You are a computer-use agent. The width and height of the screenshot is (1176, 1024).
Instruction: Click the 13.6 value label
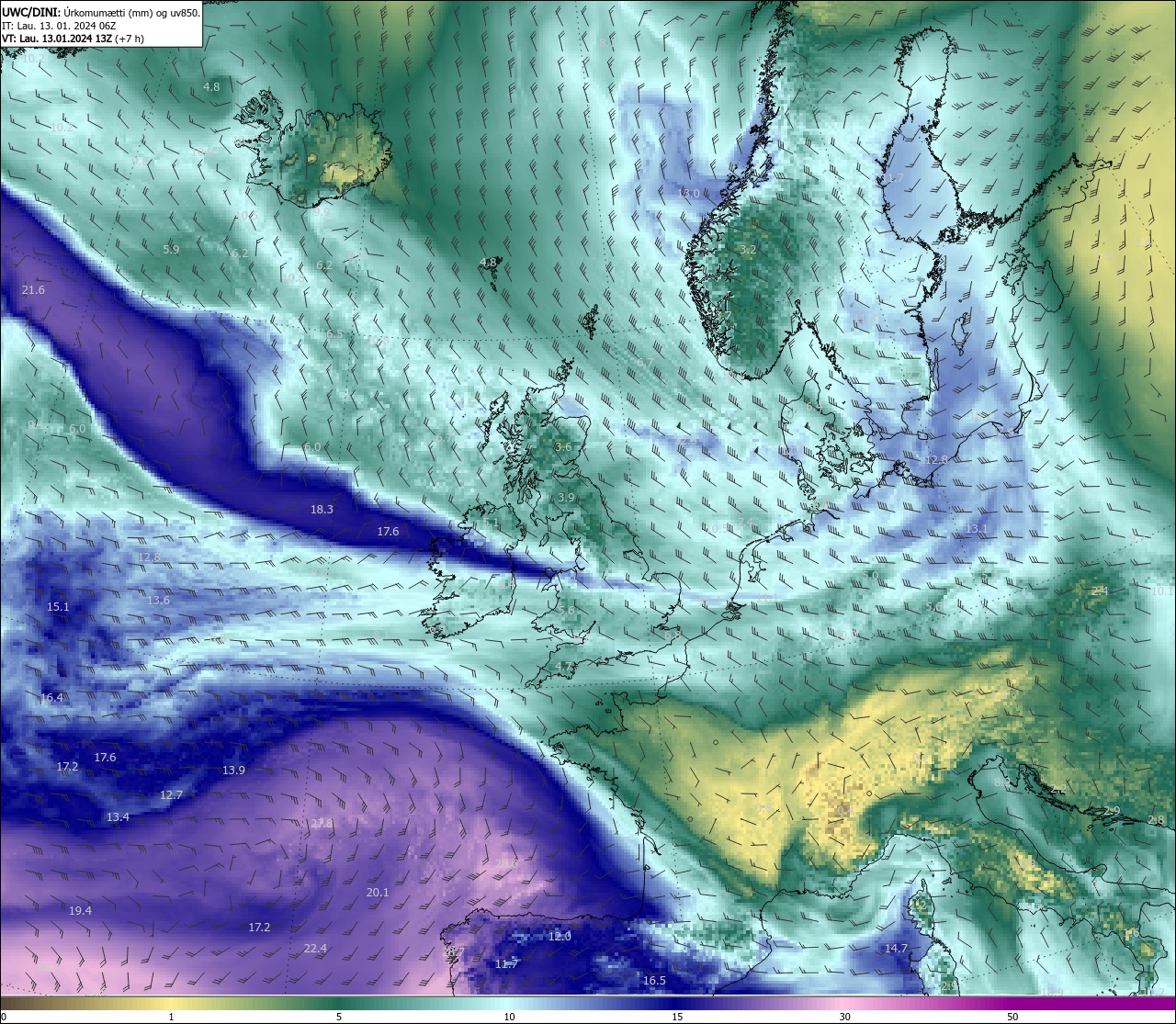pyautogui.click(x=158, y=601)
